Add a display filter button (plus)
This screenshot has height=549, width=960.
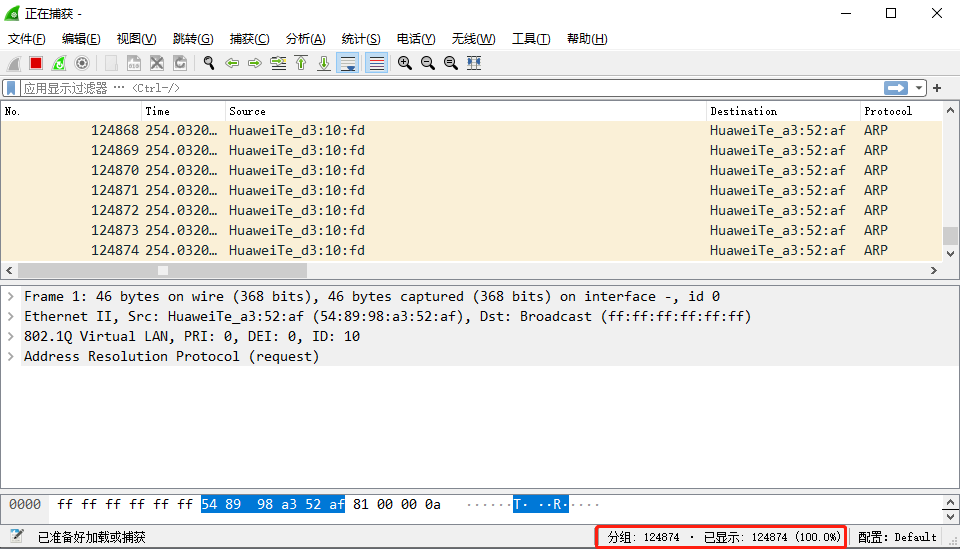937,88
